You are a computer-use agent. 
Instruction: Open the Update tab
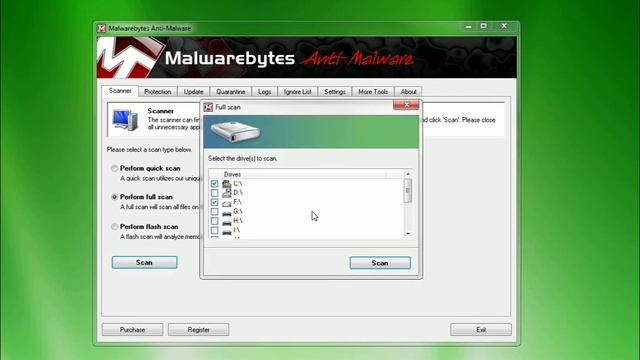pos(193,92)
